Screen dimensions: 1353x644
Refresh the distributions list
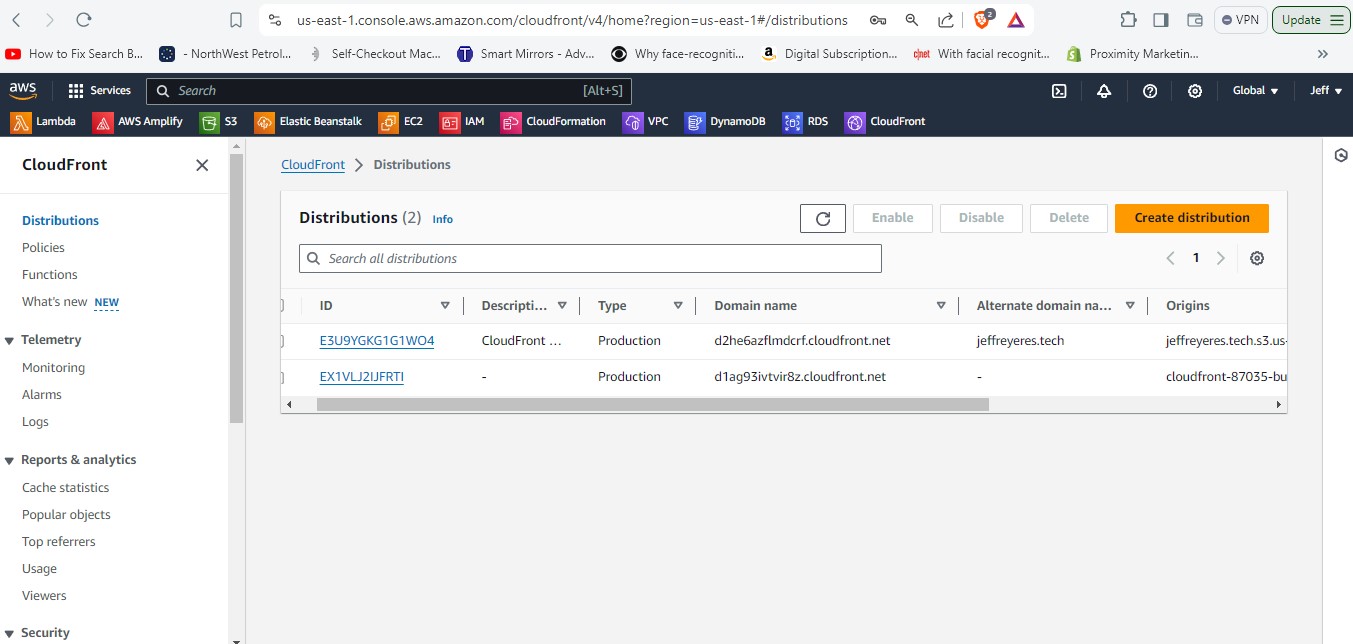pos(823,218)
